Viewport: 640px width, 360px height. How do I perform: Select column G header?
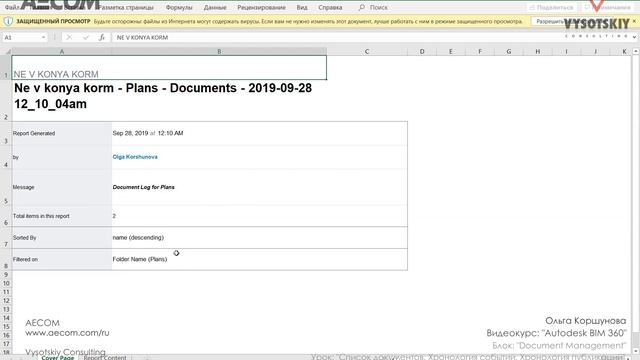509,51
